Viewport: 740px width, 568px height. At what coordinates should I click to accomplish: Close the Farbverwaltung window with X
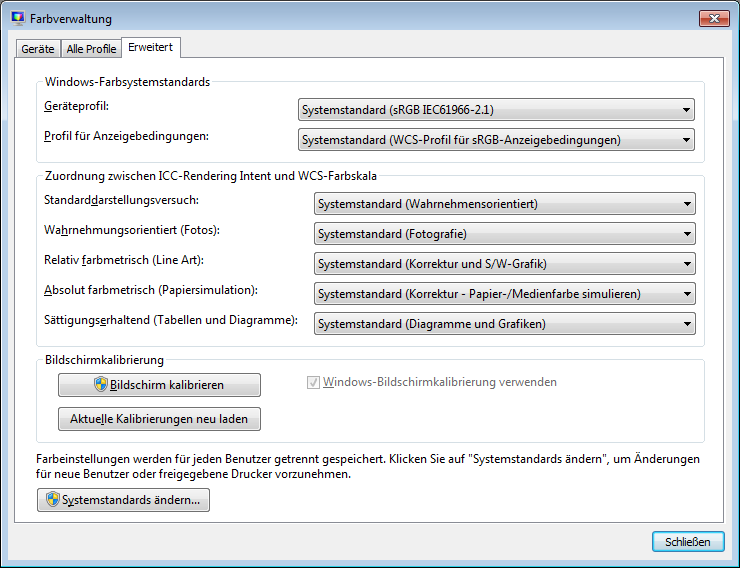714,18
